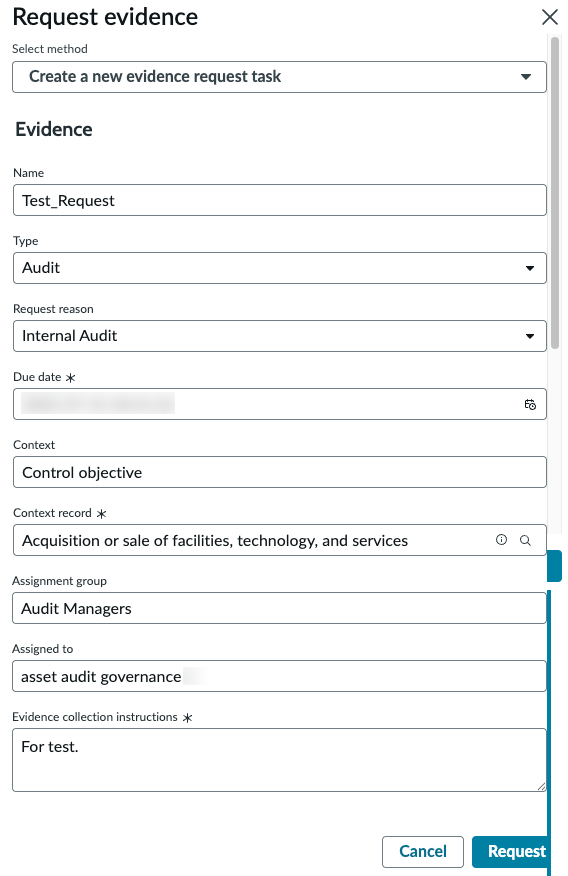Viewport: 568px width, 876px height.
Task: Click the Assigned to field
Action: 279,677
